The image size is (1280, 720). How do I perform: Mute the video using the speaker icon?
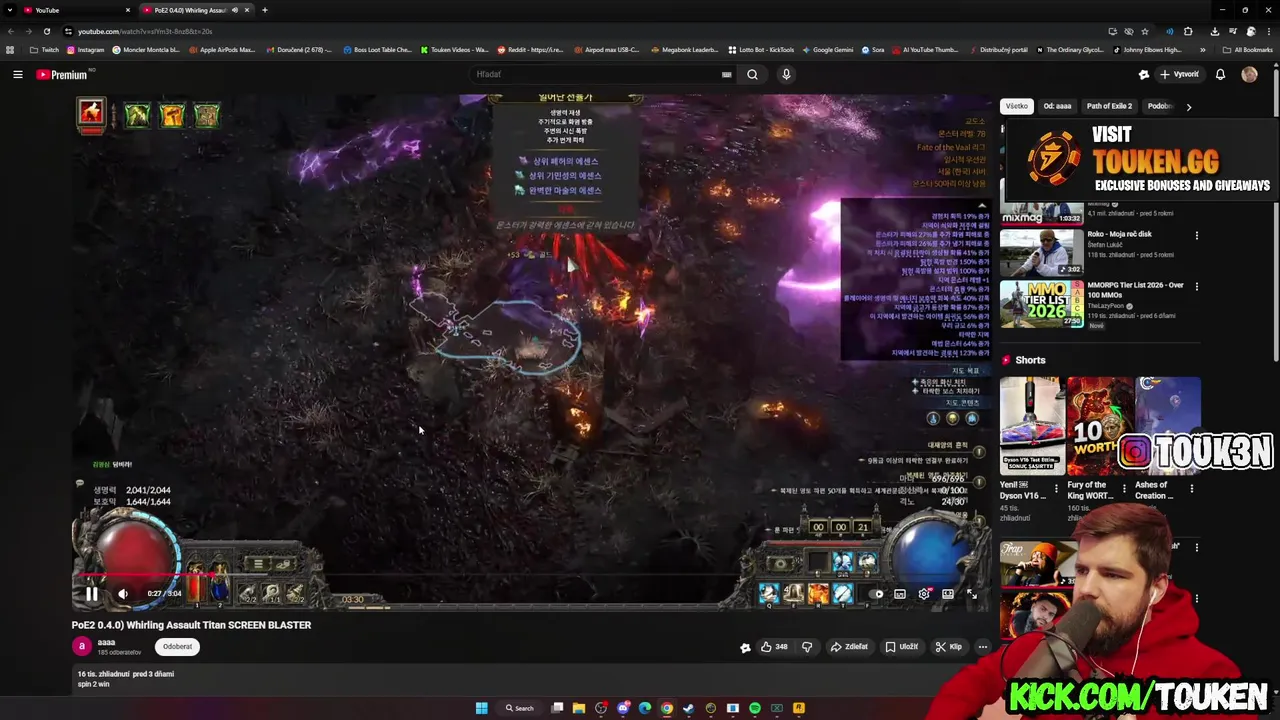123,594
